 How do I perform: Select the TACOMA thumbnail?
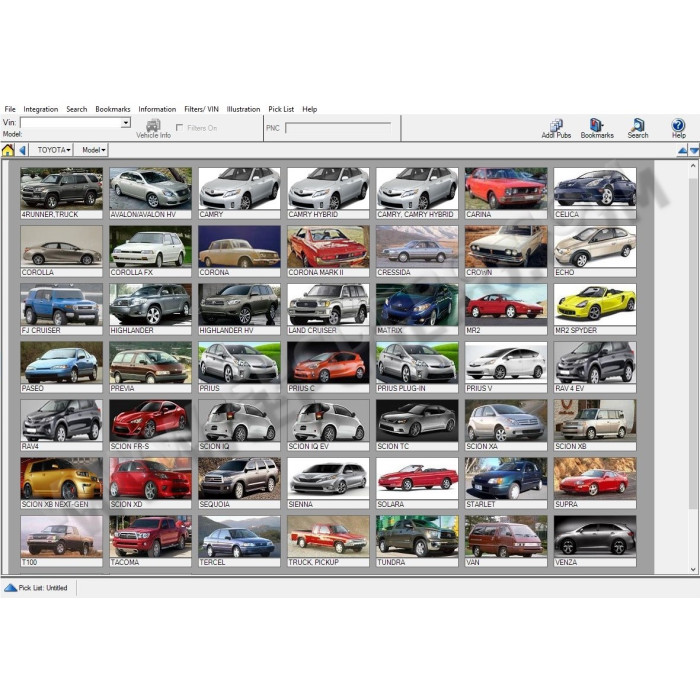150,541
